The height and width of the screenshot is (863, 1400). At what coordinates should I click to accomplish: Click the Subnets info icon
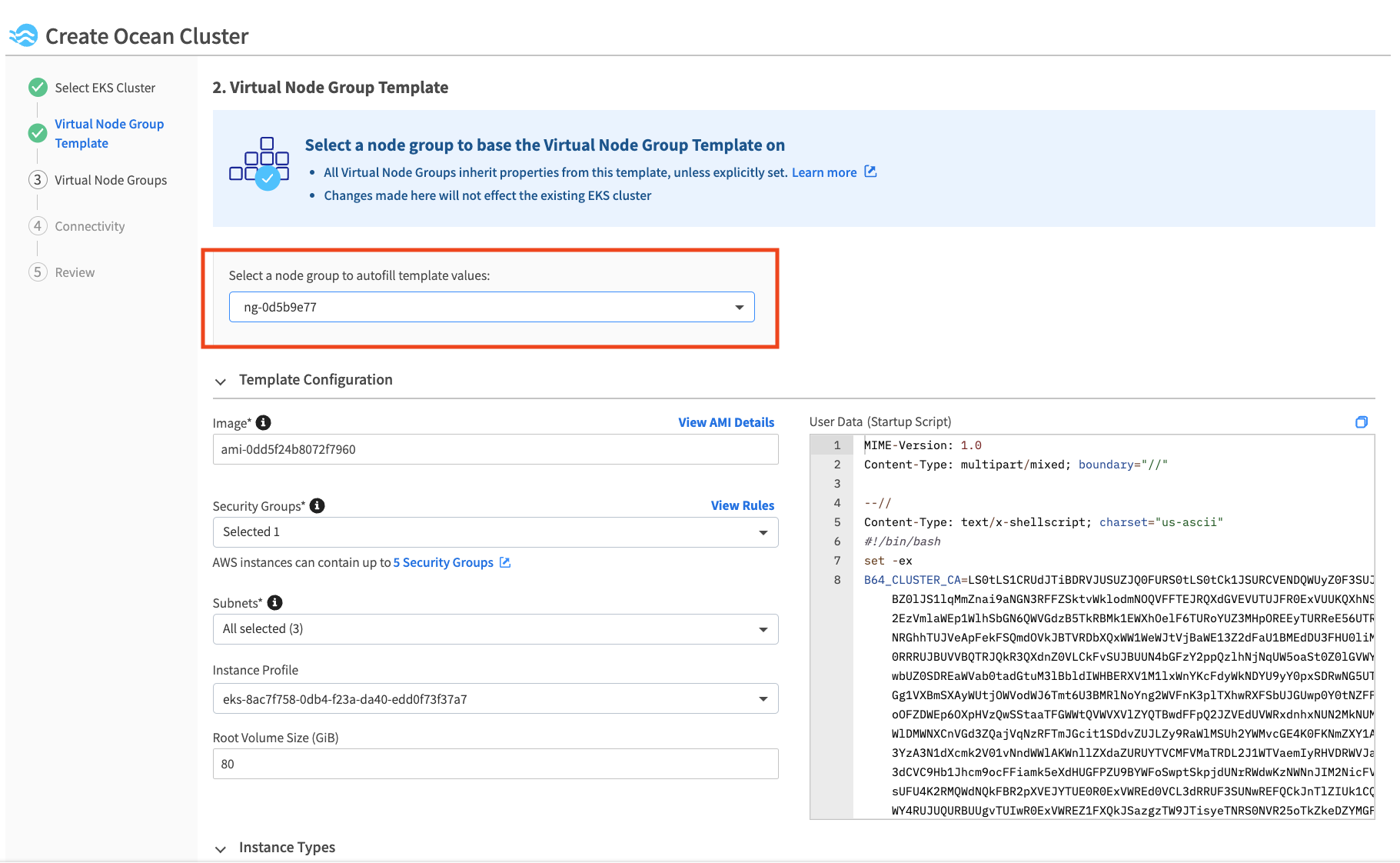coord(274,602)
